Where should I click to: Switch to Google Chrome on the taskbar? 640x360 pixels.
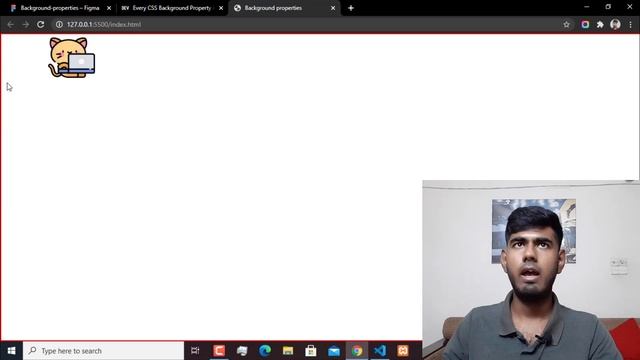pyautogui.click(x=357, y=351)
